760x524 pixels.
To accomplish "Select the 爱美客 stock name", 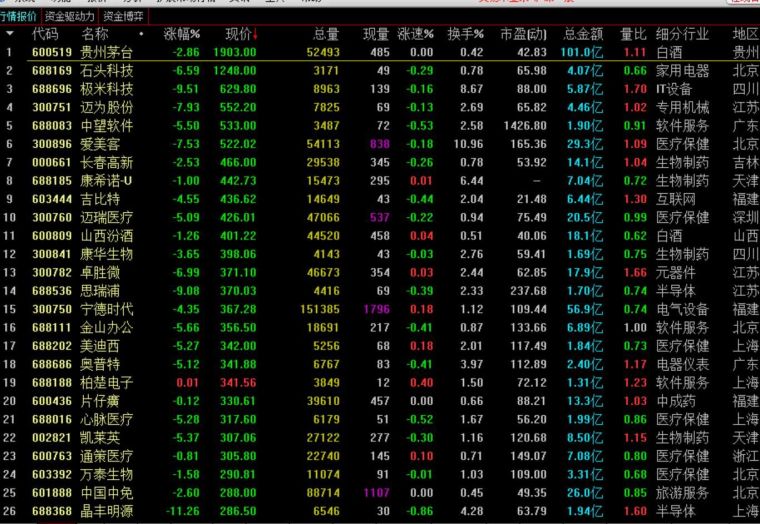I will [100, 144].
